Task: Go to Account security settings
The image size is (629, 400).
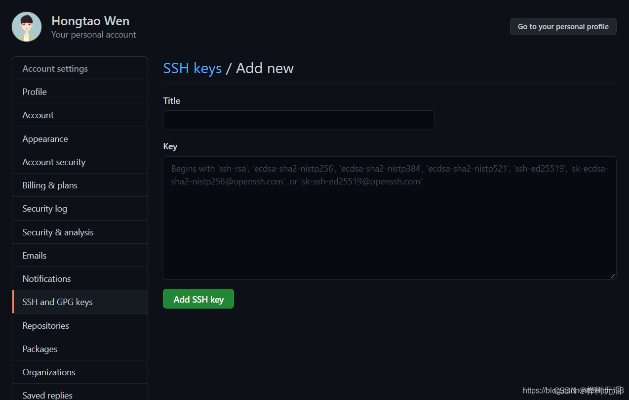Action: pyautogui.click(x=54, y=162)
